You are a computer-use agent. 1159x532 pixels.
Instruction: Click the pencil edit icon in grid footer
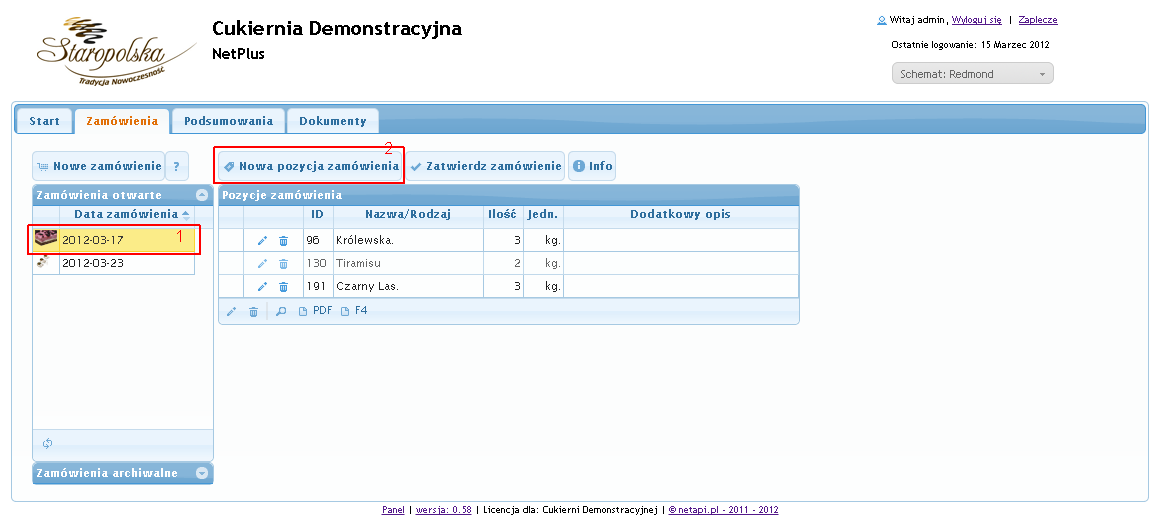pos(231,312)
